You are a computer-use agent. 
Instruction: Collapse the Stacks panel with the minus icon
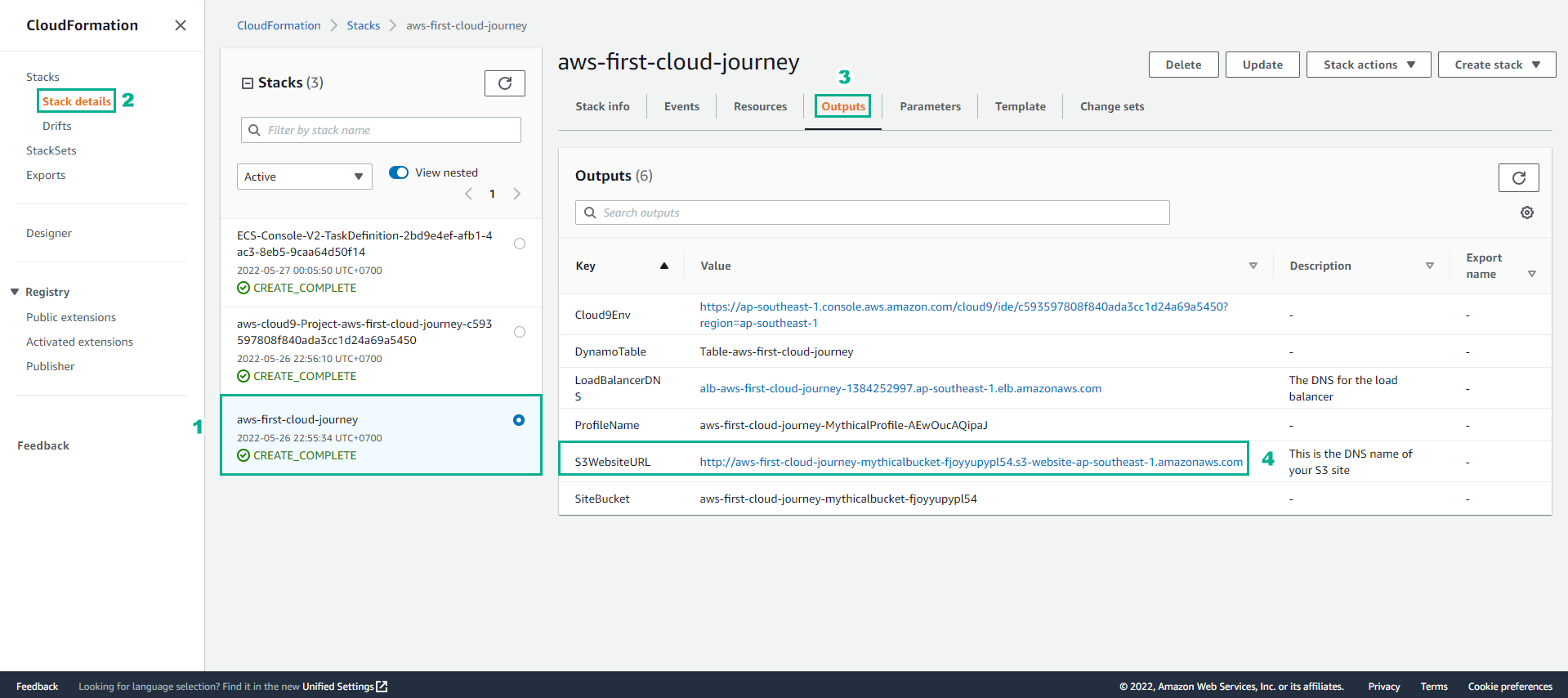(248, 83)
